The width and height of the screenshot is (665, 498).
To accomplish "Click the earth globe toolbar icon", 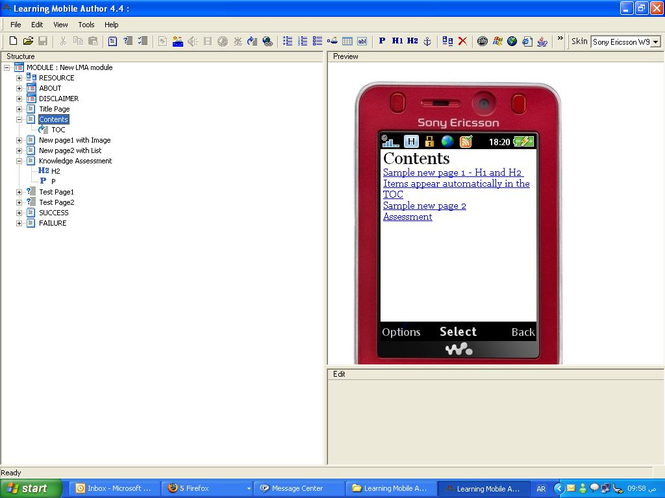I will click(x=511, y=41).
